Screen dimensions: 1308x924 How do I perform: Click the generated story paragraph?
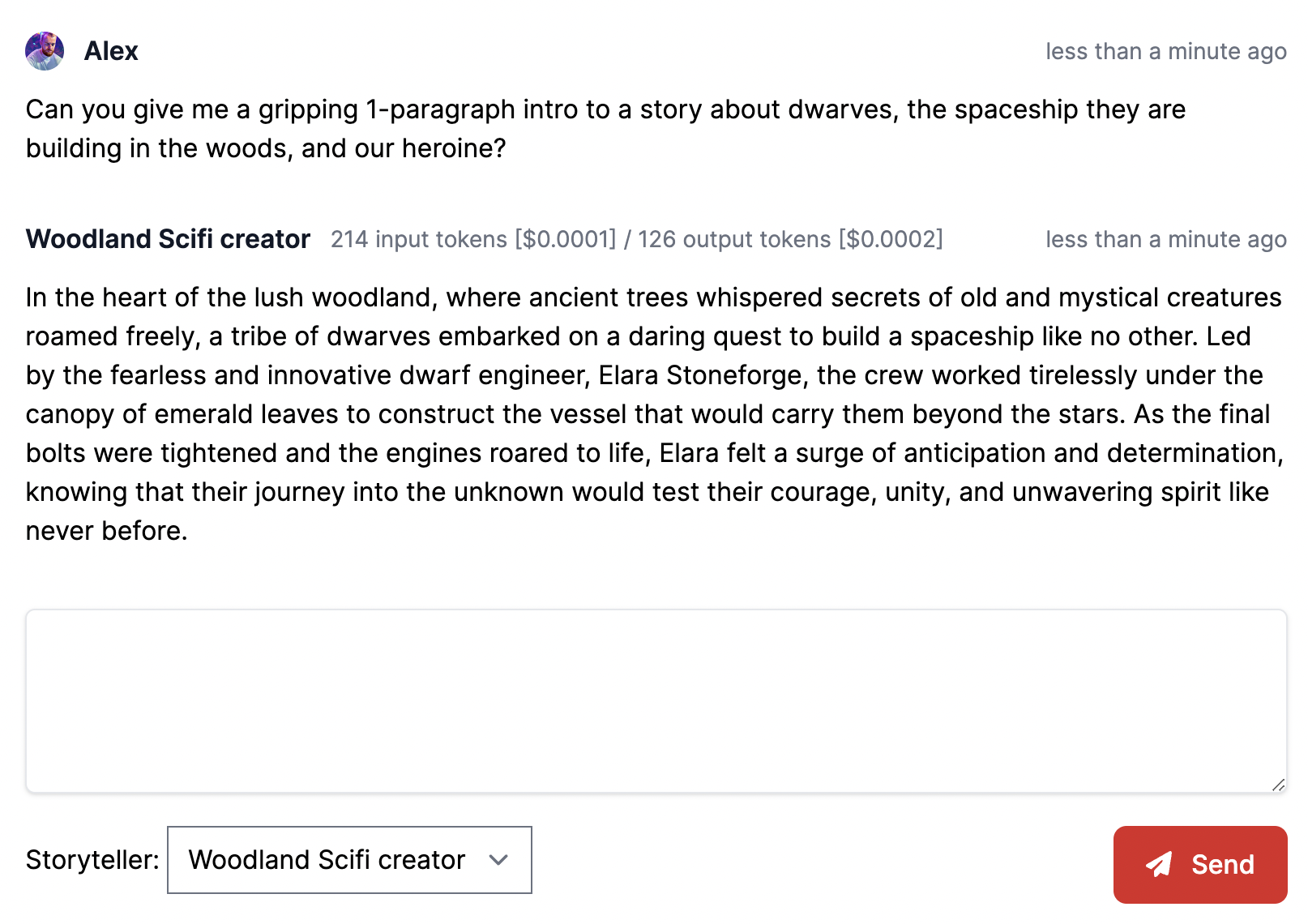[653, 414]
